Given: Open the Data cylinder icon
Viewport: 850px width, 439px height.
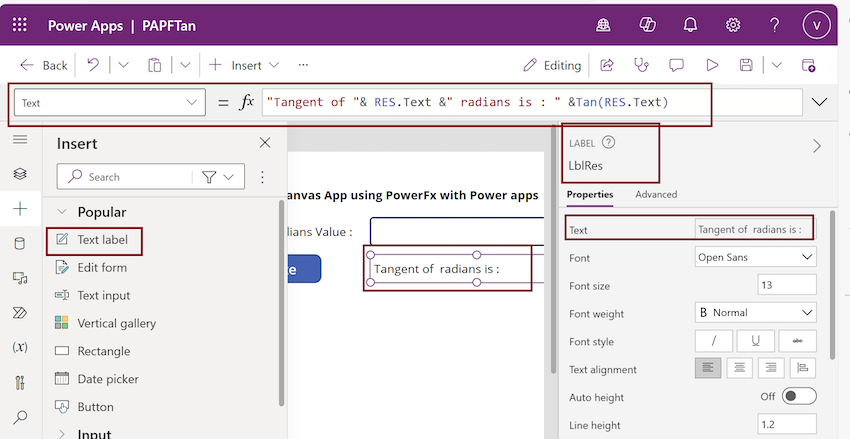Looking at the screenshot, I should tap(20, 243).
